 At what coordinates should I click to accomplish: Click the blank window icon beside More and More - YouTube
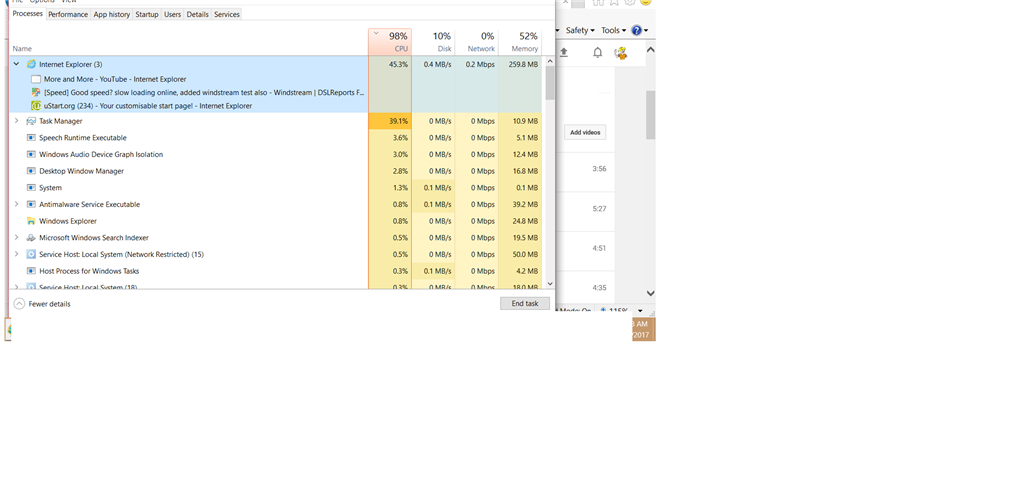[x=36, y=79]
